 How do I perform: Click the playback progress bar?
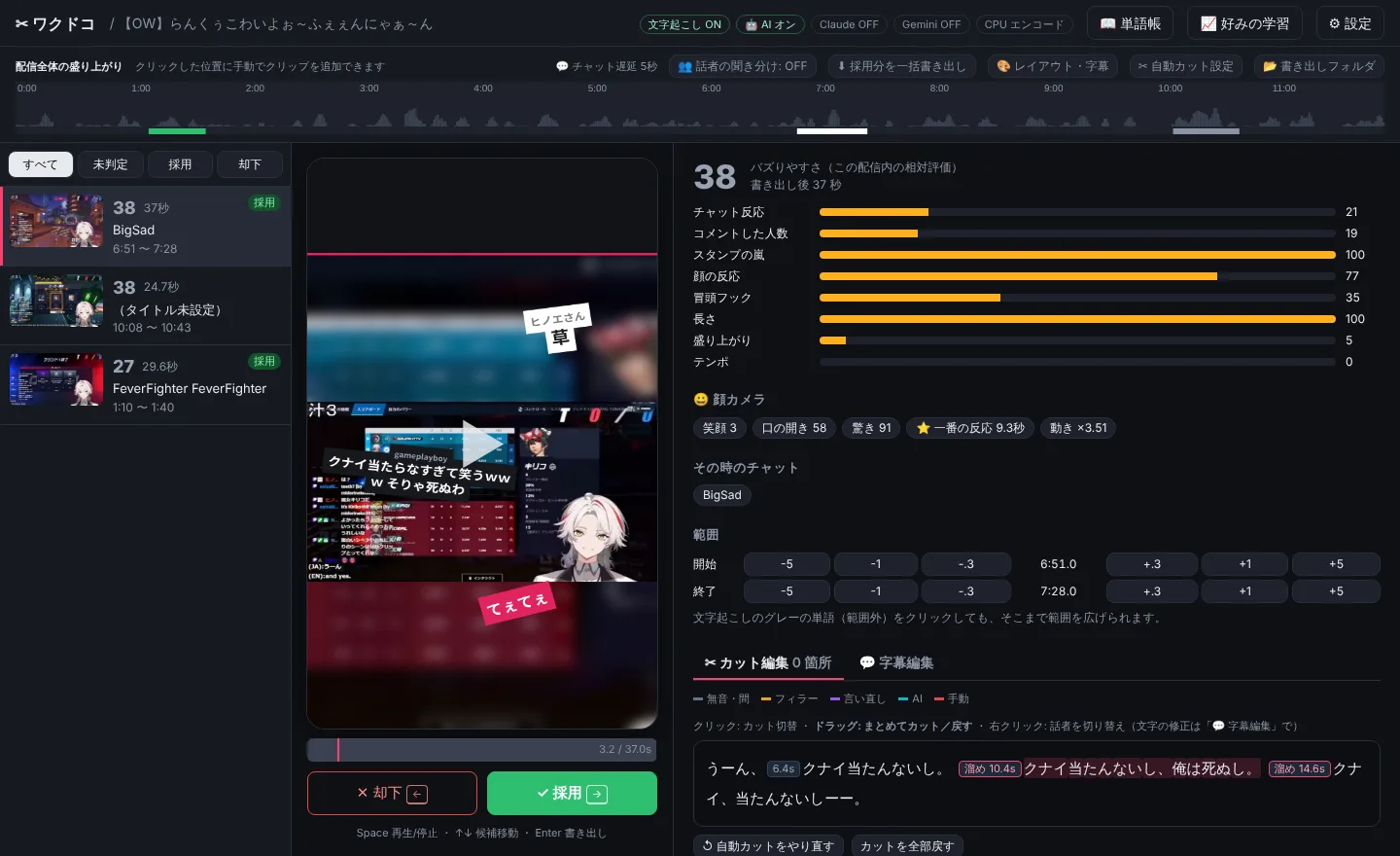pos(481,749)
